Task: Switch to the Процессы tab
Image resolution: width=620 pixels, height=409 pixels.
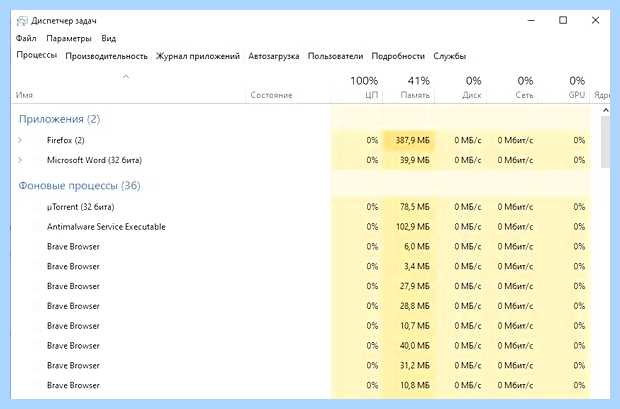Action: [x=37, y=55]
